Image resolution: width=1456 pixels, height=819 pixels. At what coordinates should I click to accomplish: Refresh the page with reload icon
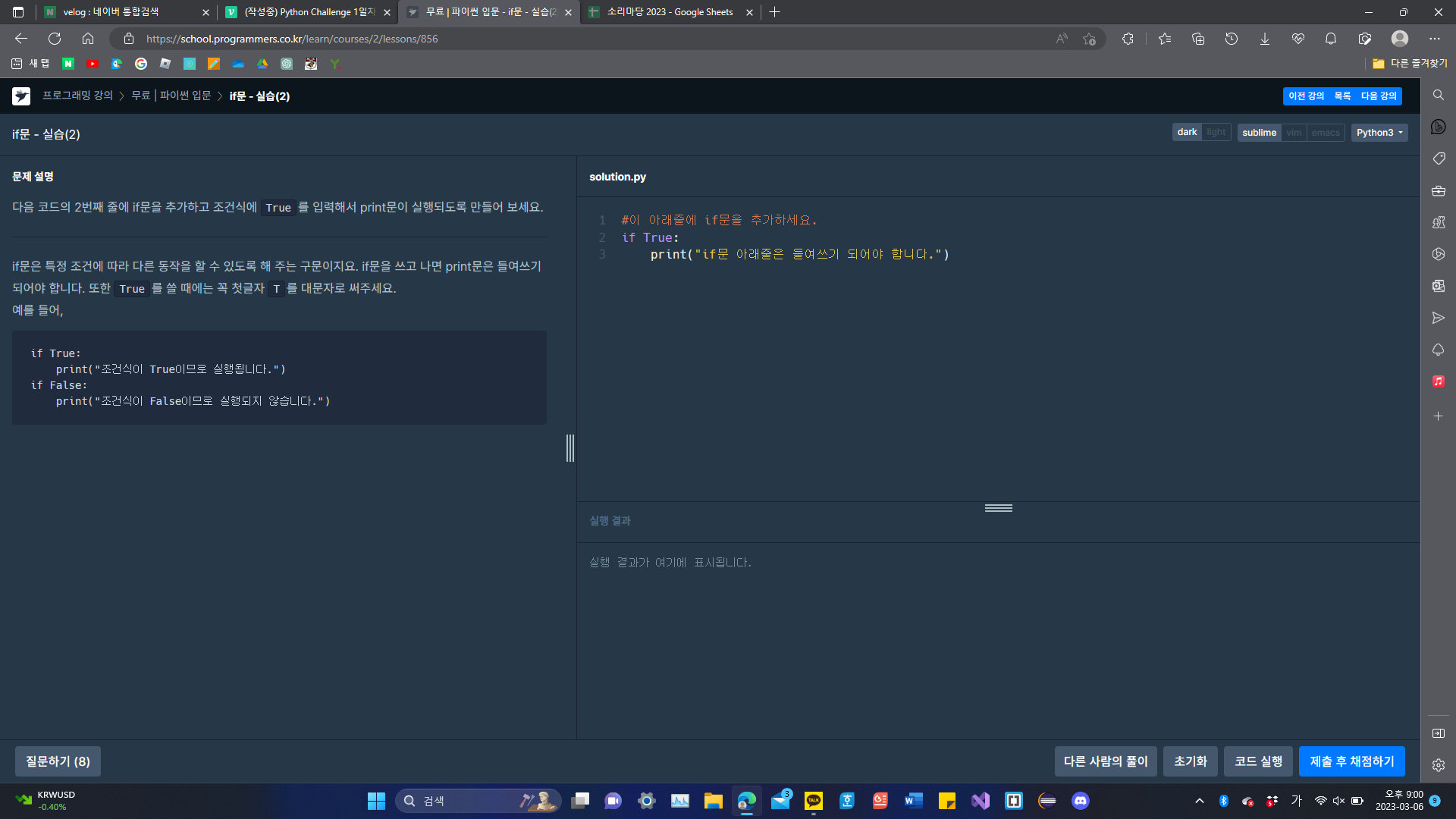[55, 39]
